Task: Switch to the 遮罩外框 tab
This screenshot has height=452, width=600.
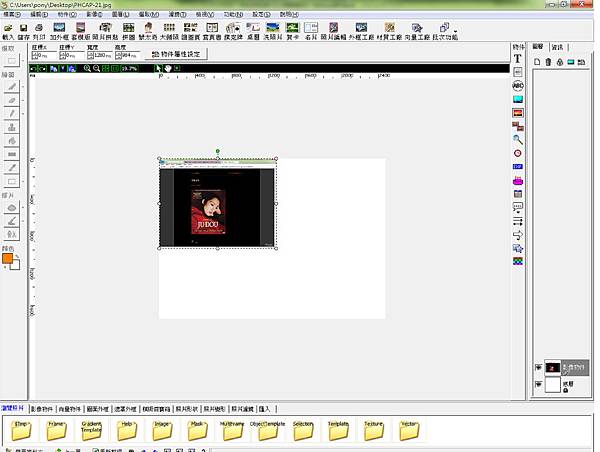Action: [x=126, y=409]
